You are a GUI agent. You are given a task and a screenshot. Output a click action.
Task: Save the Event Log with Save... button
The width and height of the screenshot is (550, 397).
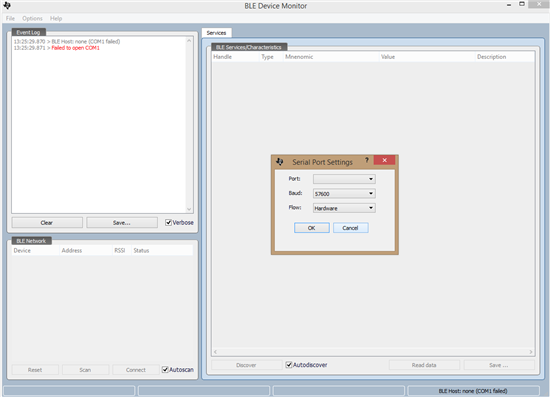tap(122, 223)
